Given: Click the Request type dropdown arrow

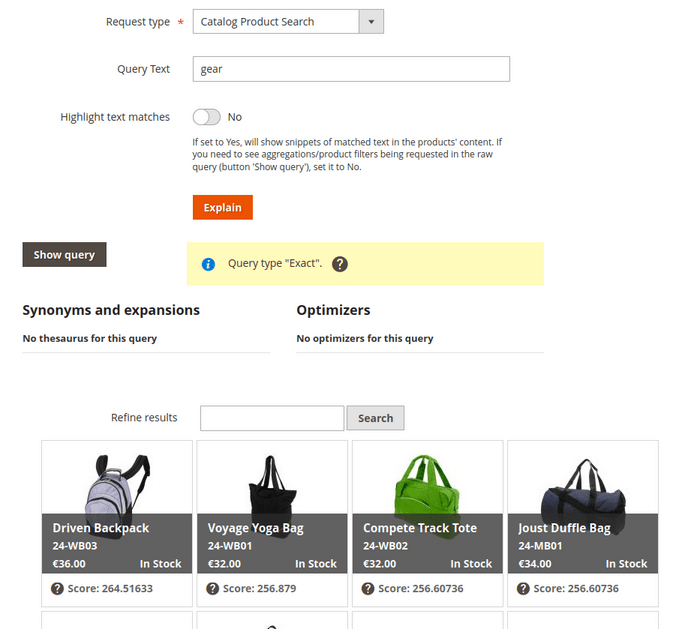Looking at the screenshot, I should [x=371, y=21].
